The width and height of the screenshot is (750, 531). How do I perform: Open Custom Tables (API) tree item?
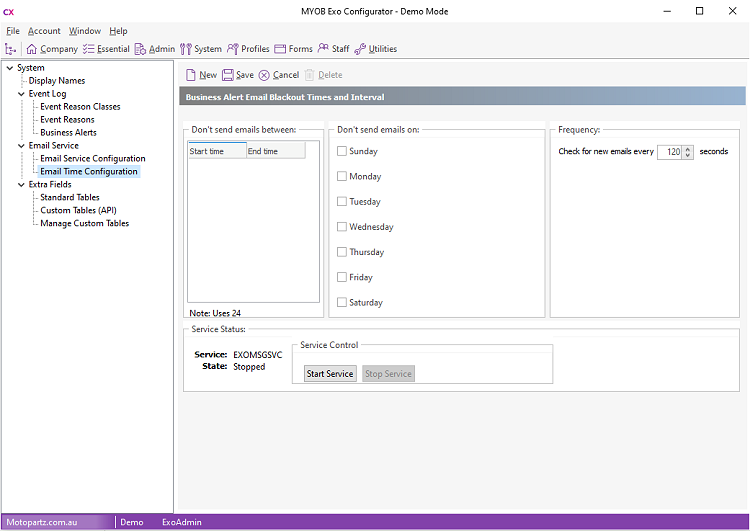pos(78,210)
